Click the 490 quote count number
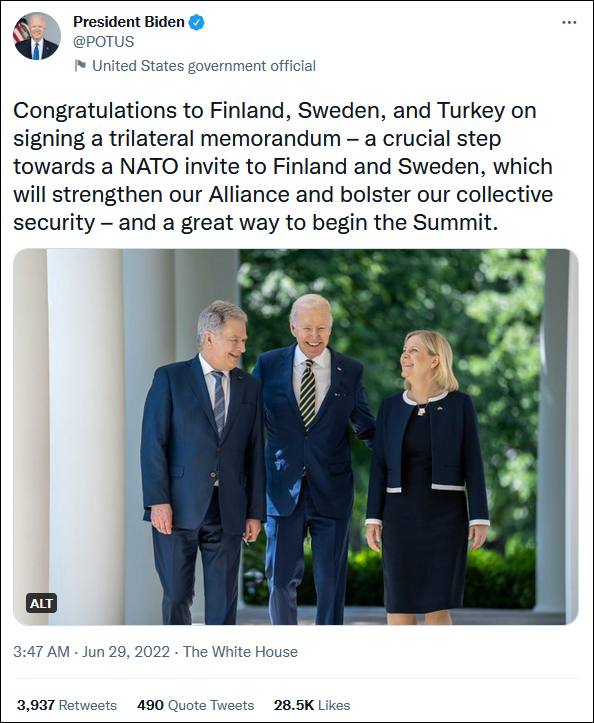Screen dimensions: 594x723 [x=150, y=705]
